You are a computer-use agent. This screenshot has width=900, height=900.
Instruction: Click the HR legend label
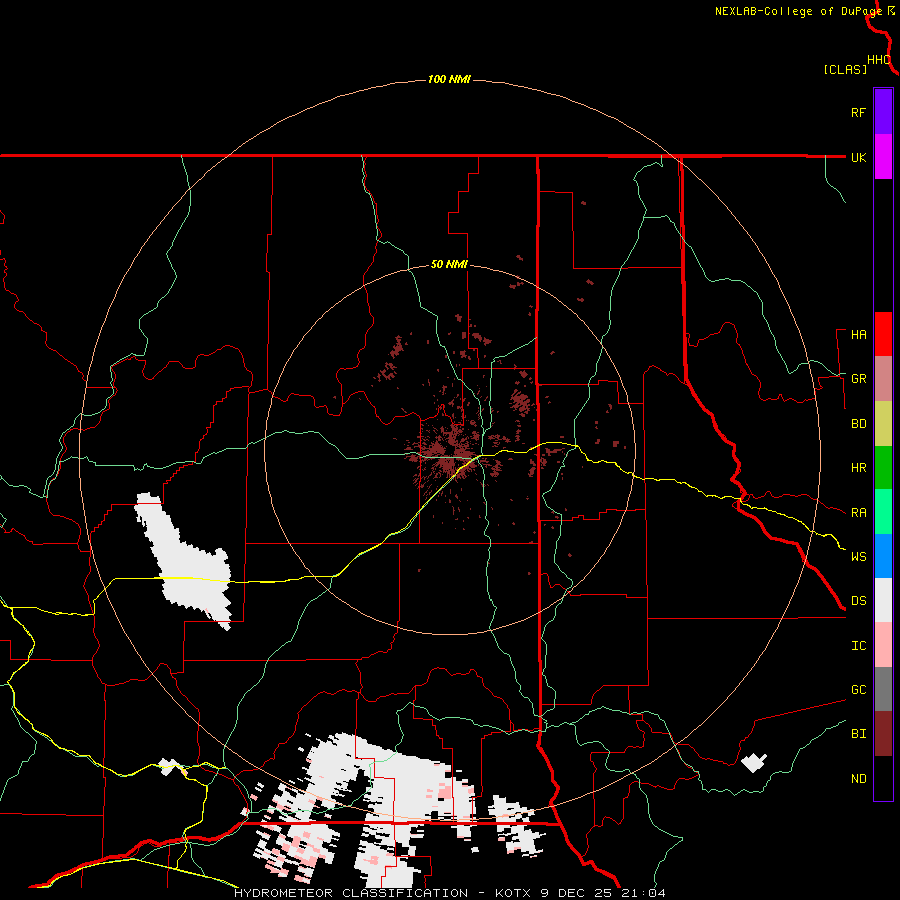click(858, 468)
